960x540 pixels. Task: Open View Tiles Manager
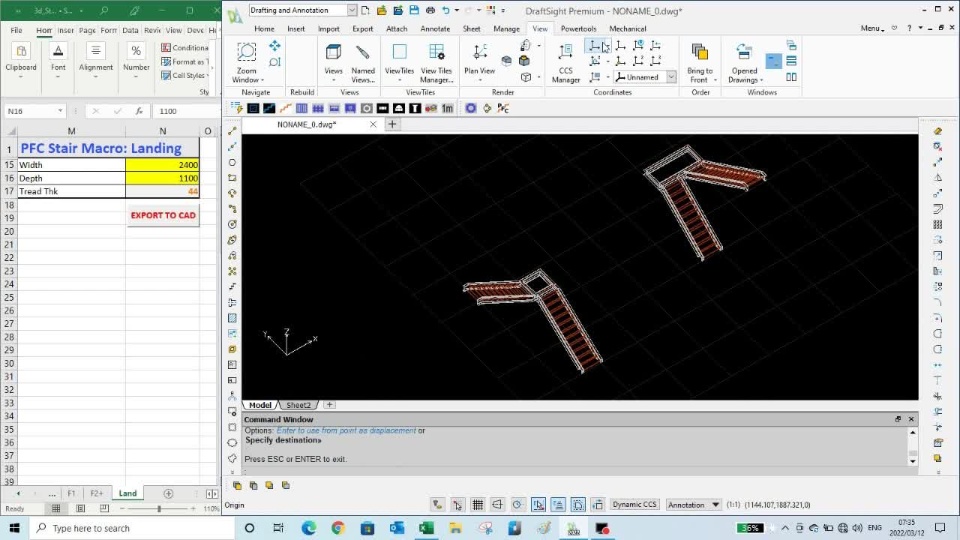(x=437, y=62)
